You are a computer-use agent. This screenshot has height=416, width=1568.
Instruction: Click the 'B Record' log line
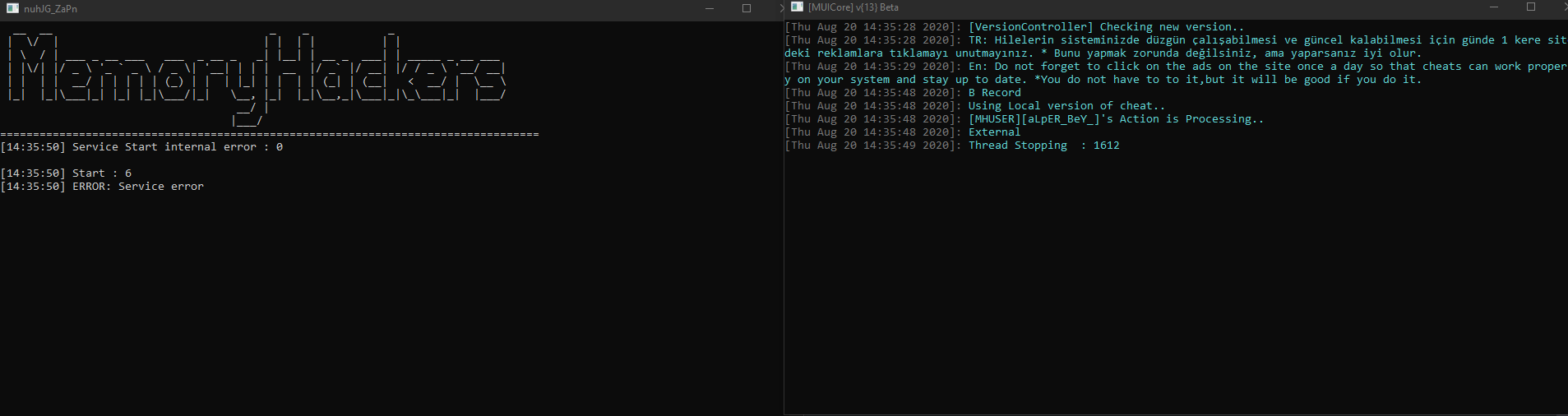click(x=903, y=93)
